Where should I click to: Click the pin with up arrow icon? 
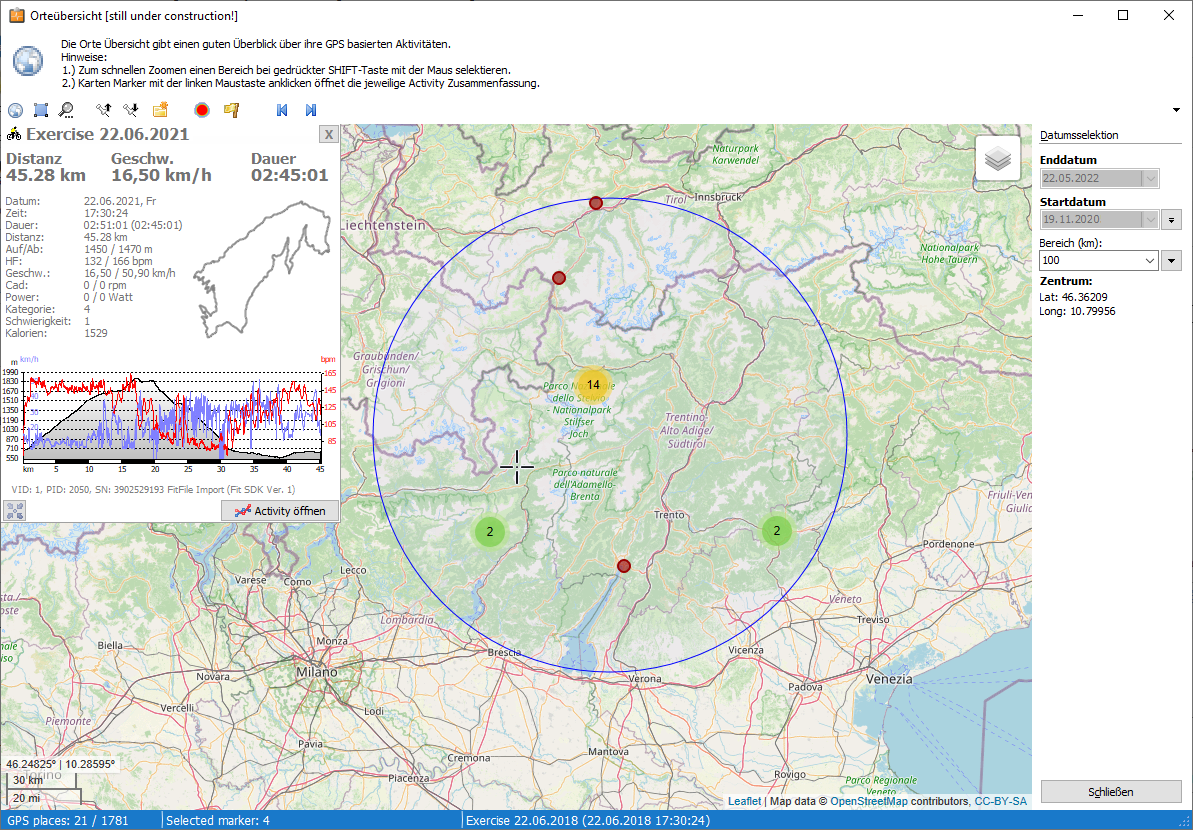coord(103,110)
